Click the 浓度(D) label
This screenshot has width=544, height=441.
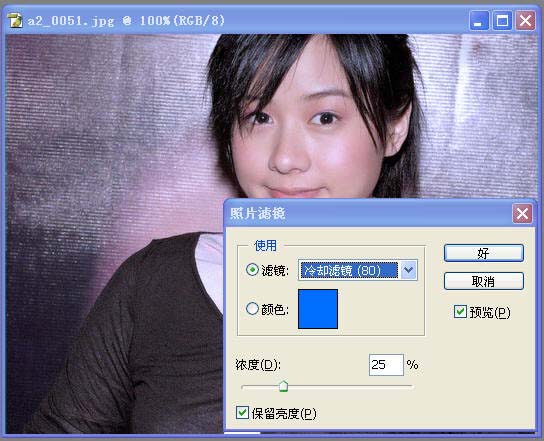[x=258, y=365]
